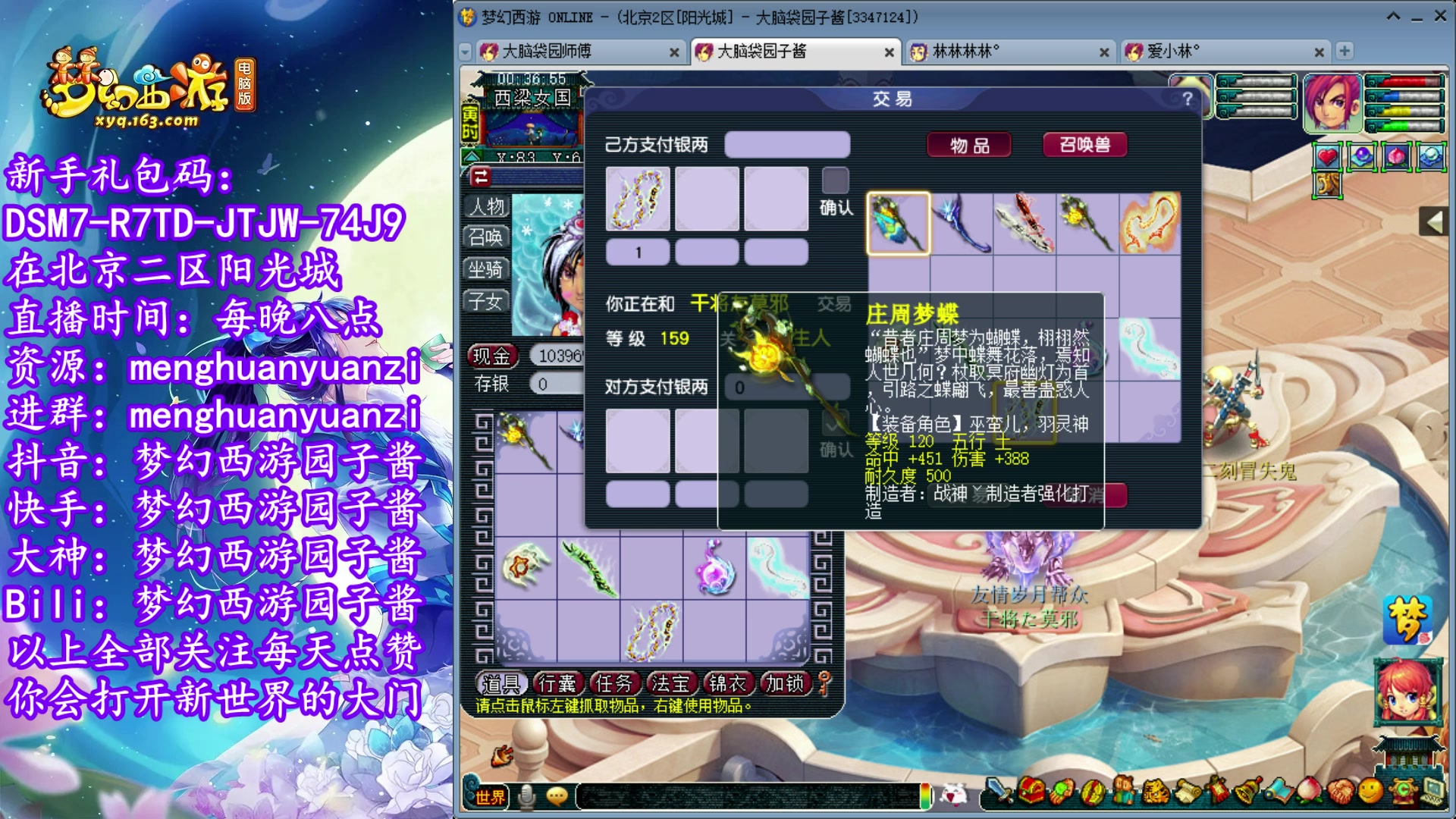Viewport: 1456px width, 819px height.
Task: Click the player character portrait at top right
Action: [x=1332, y=102]
